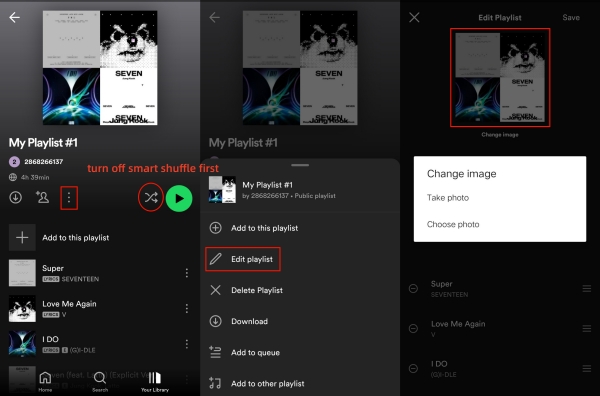Go to the Home tab
Image resolution: width=600 pixels, height=396 pixels.
click(45, 381)
